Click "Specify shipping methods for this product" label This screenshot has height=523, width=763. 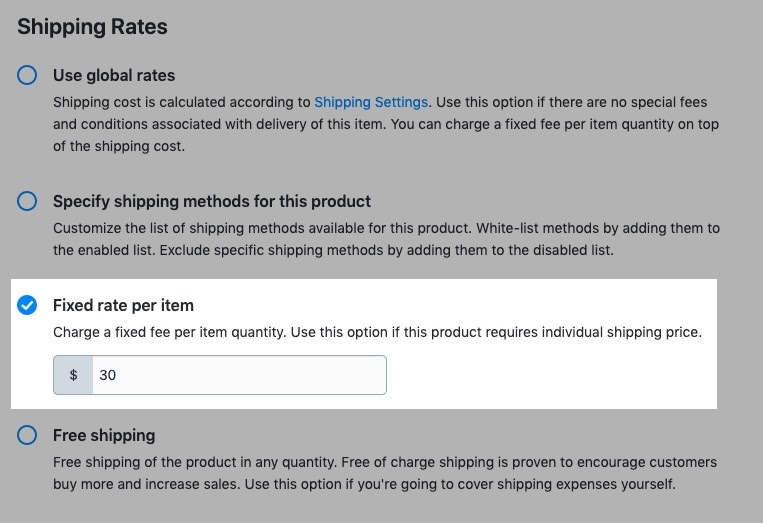[x=212, y=201]
